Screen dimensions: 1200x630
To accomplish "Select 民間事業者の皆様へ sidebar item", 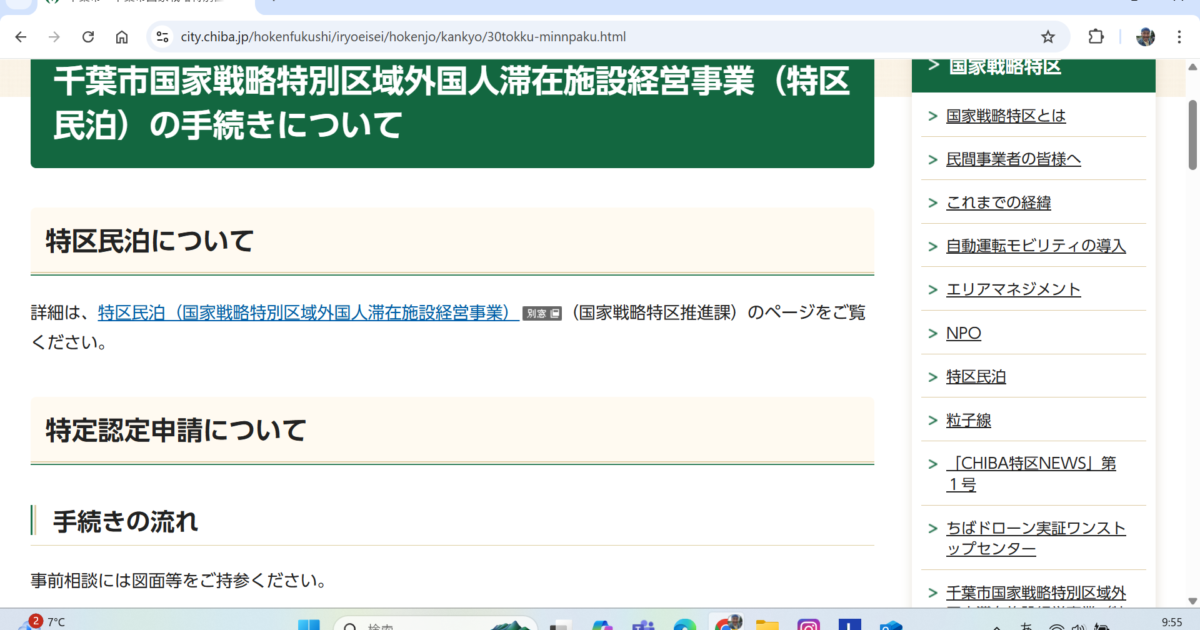I will pos(1013,159).
